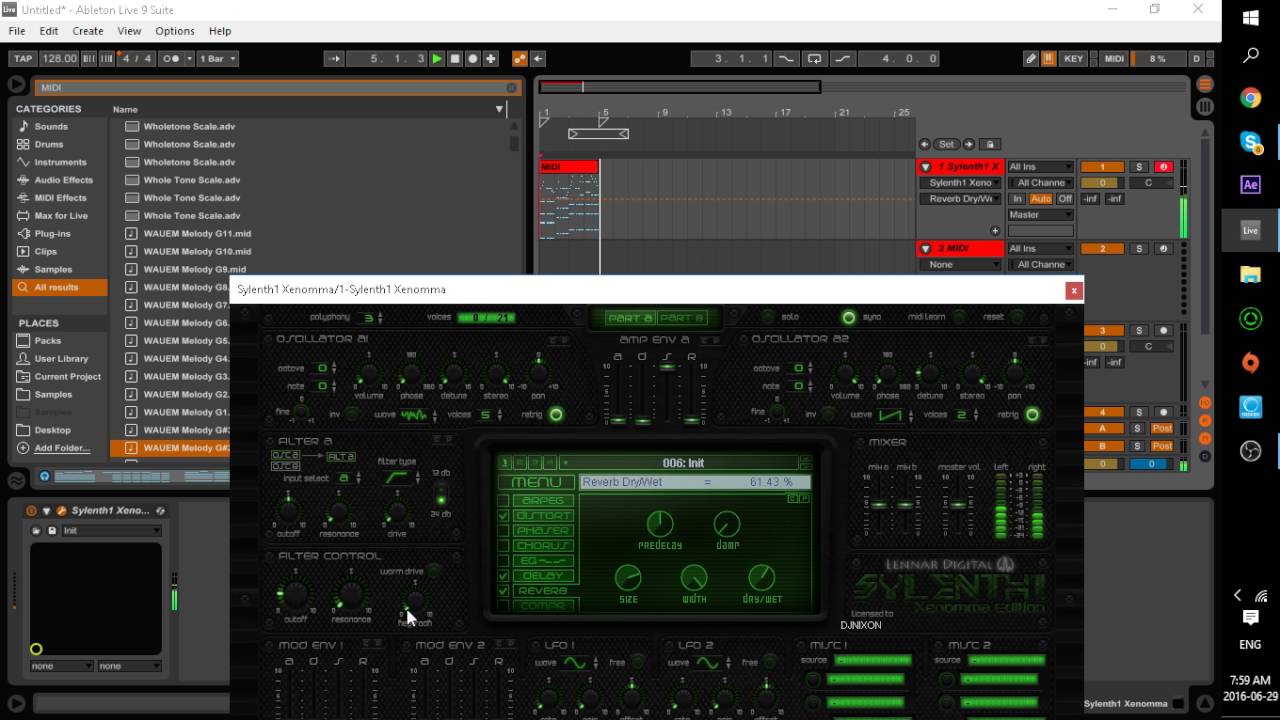Switch to Session view selector
This screenshot has width=1280, height=720.
click(x=1205, y=106)
